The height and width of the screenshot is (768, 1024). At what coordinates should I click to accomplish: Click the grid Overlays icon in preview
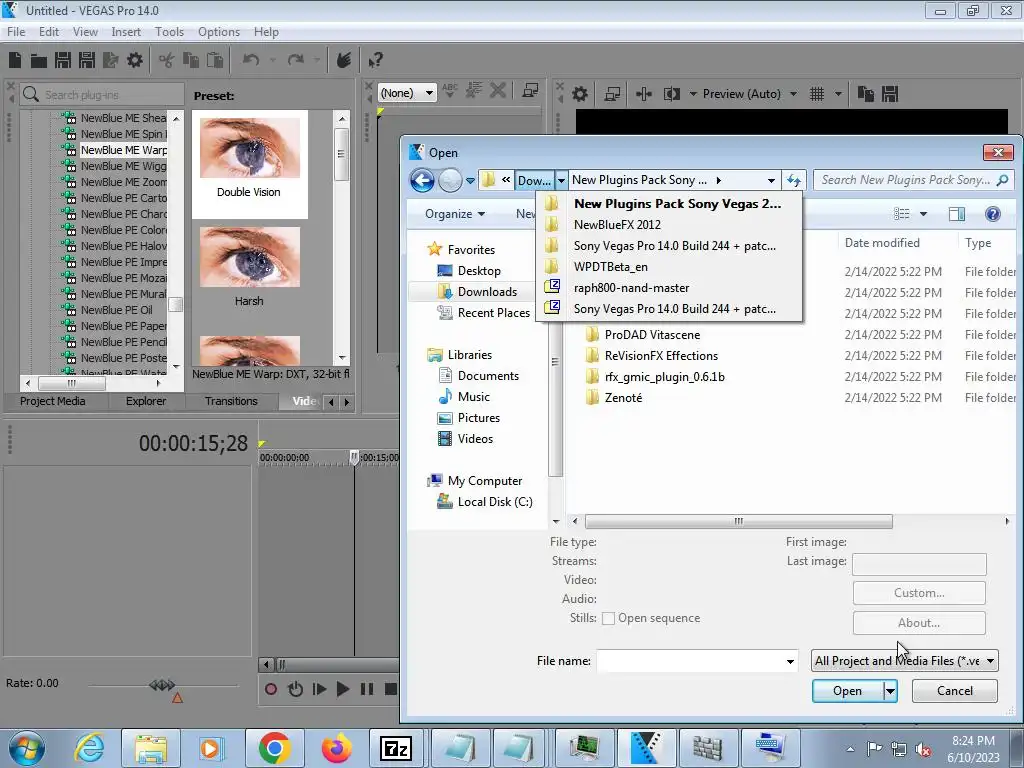(816, 94)
